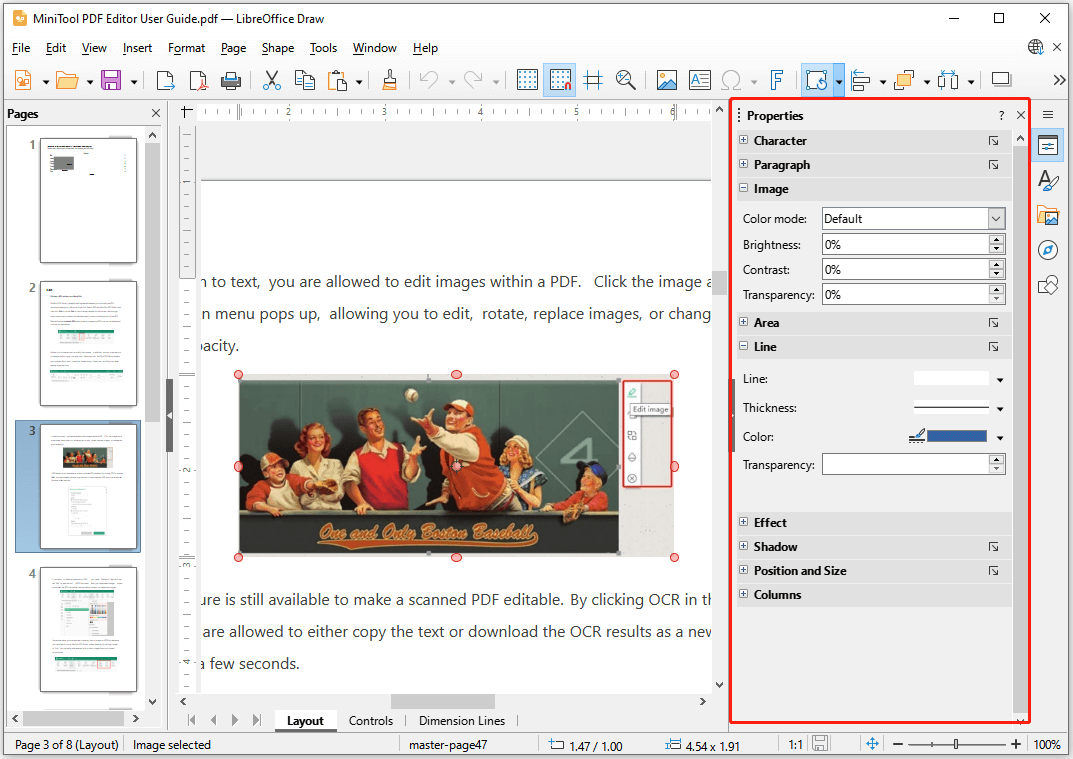Open the Line style dropdown arrow
1073x759 pixels.
(1000, 380)
